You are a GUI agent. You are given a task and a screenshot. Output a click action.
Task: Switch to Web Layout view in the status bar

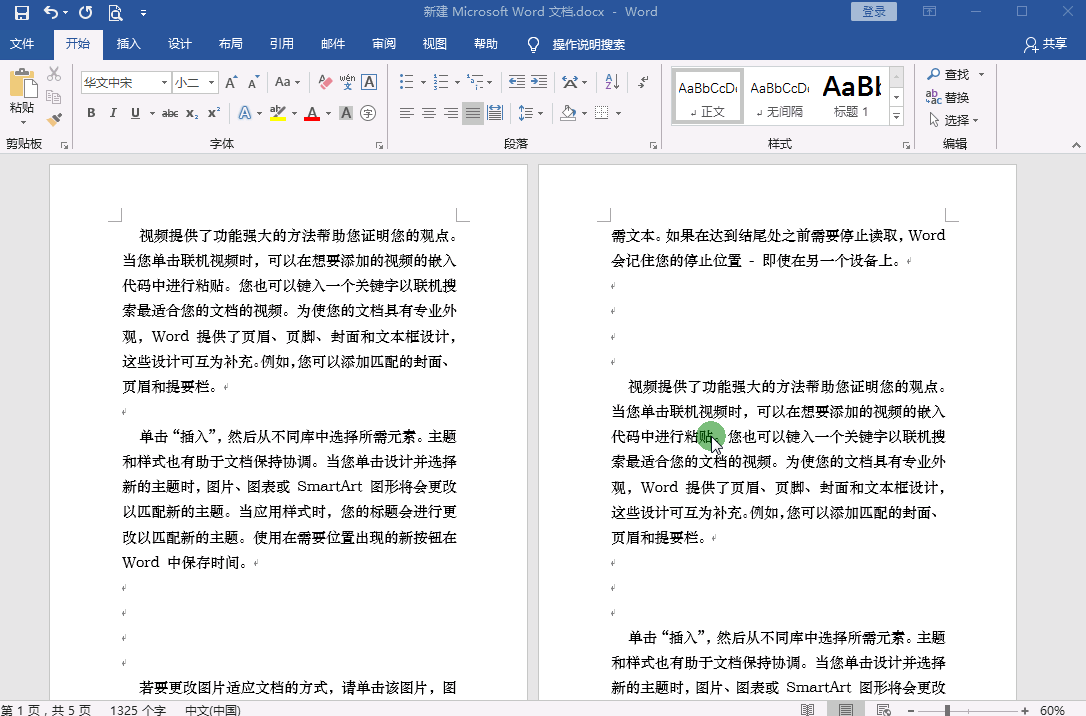883,710
